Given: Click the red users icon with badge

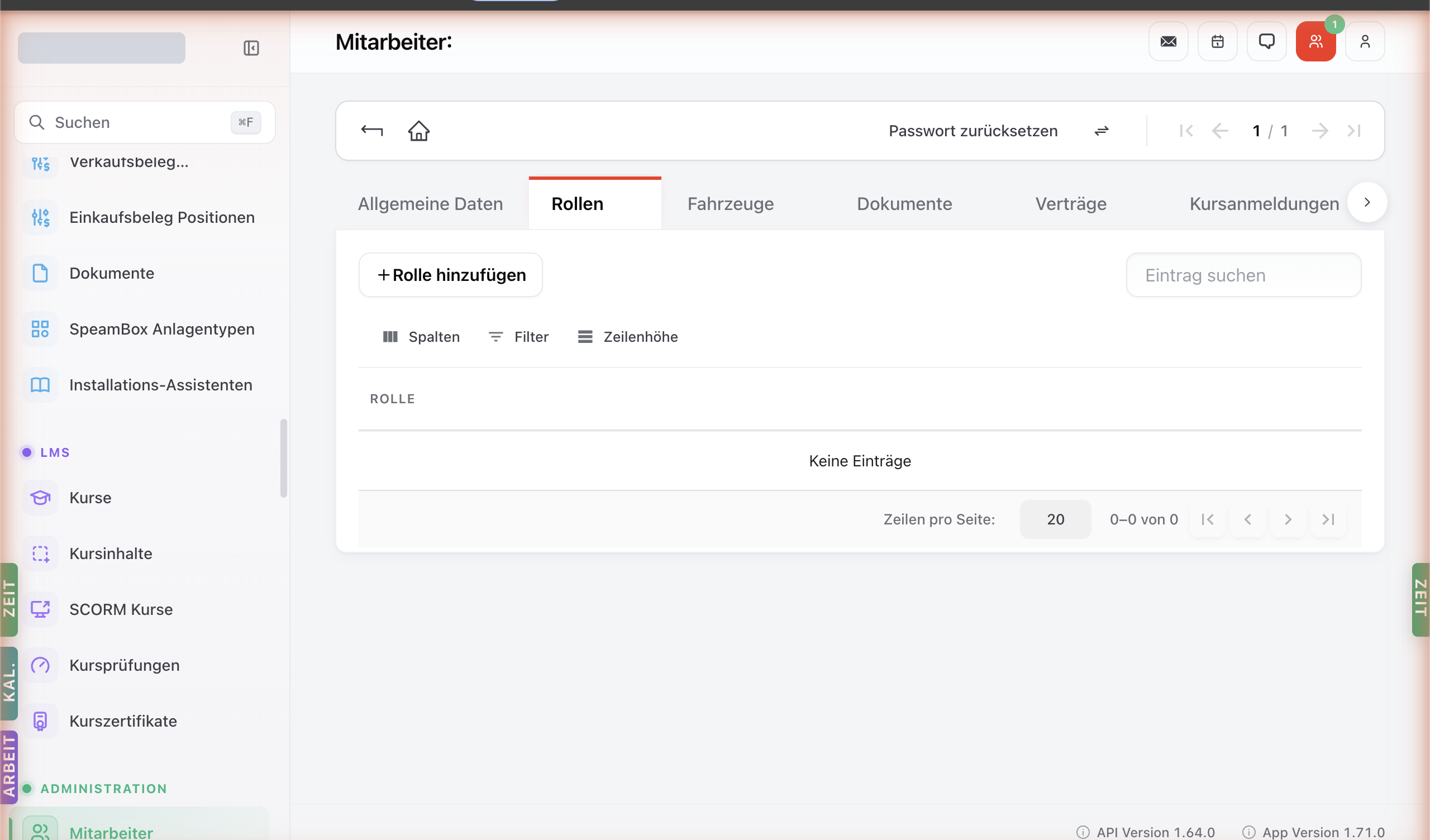Looking at the screenshot, I should point(1316,41).
